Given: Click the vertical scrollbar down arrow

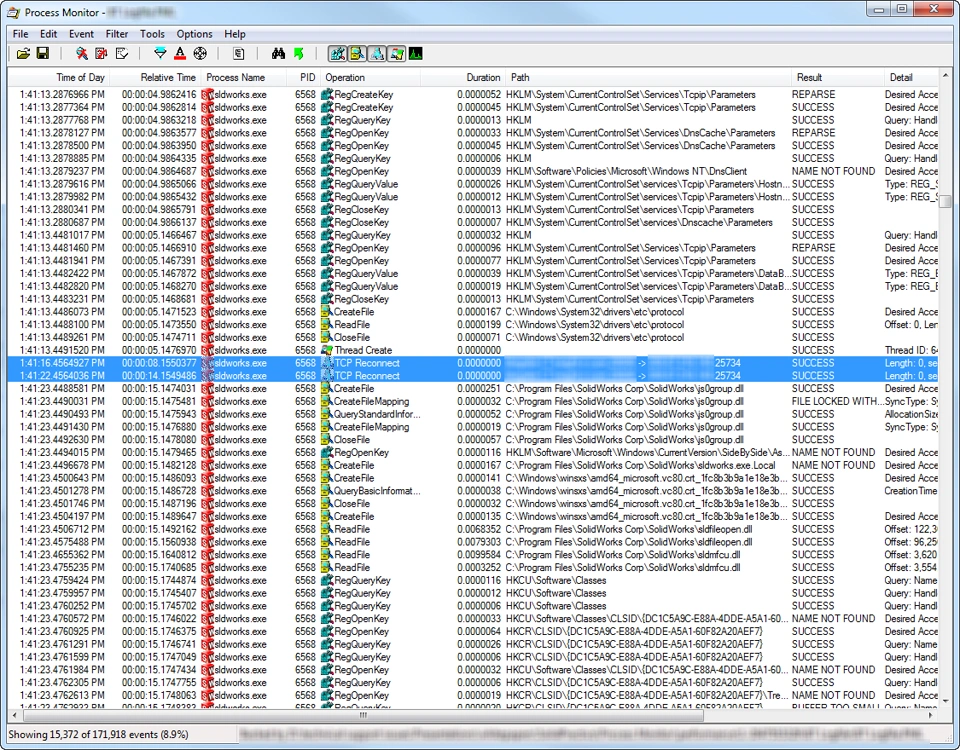Looking at the screenshot, I should tap(946, 702).
